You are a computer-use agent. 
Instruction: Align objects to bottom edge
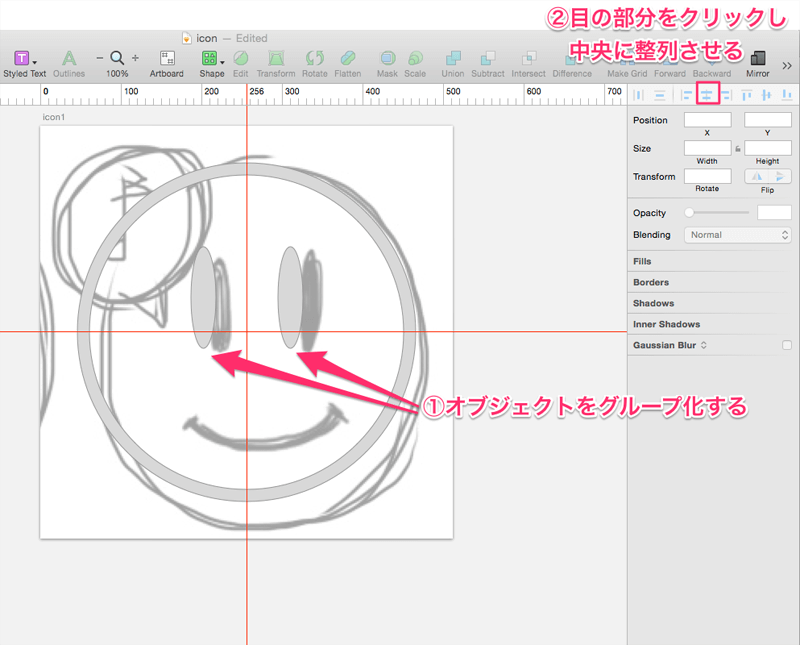787,95
